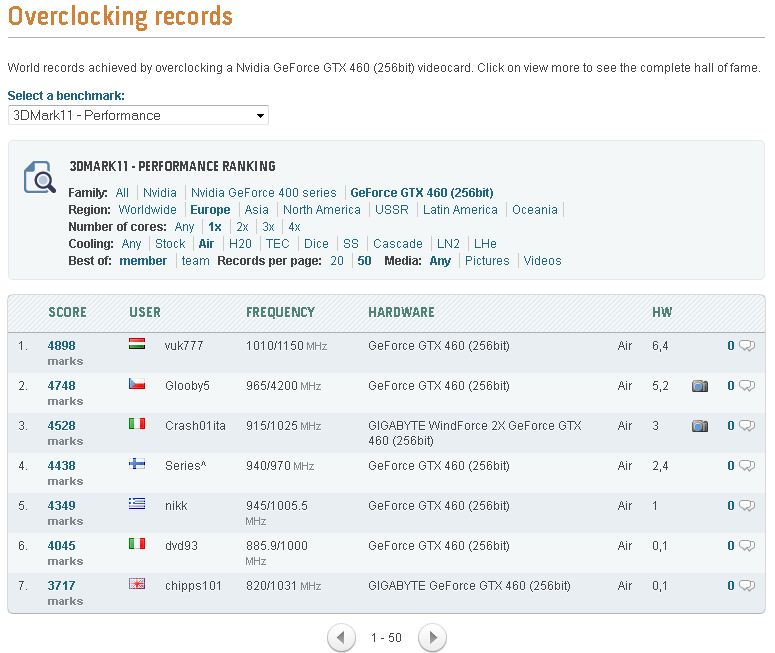Set region to Latin America

[460, 210]
